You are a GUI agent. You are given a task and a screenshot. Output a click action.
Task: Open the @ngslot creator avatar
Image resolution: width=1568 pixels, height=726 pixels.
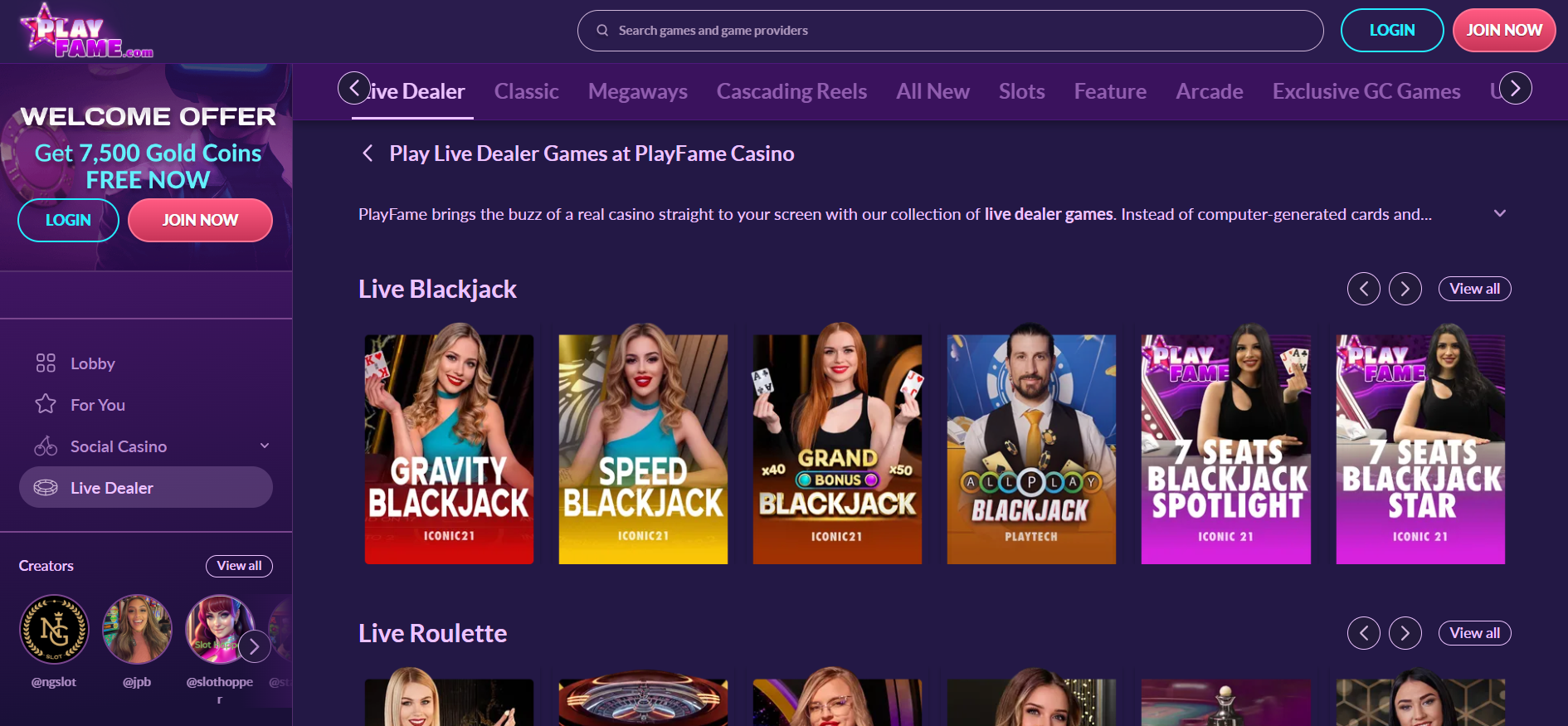point(54,630)
